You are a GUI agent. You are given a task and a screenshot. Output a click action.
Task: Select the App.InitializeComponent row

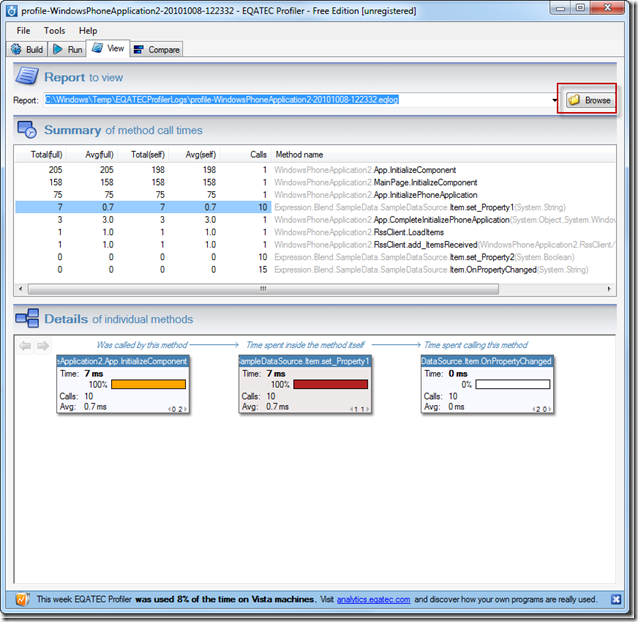(x=315, y=170)
